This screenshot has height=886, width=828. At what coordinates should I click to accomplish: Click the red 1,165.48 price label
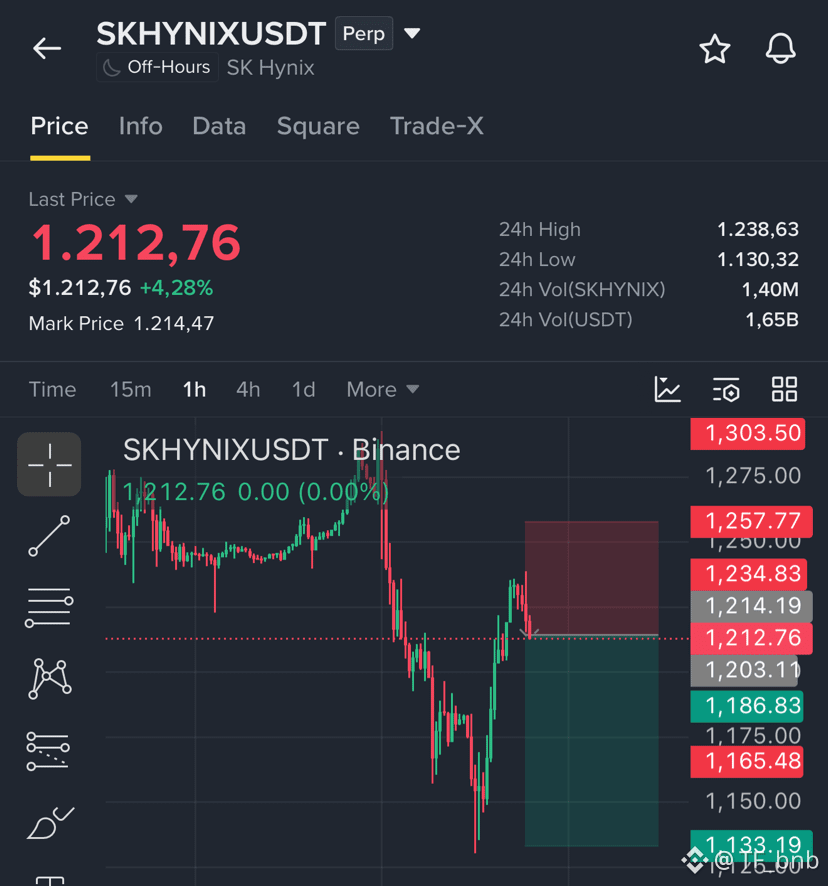pos(747,762)
